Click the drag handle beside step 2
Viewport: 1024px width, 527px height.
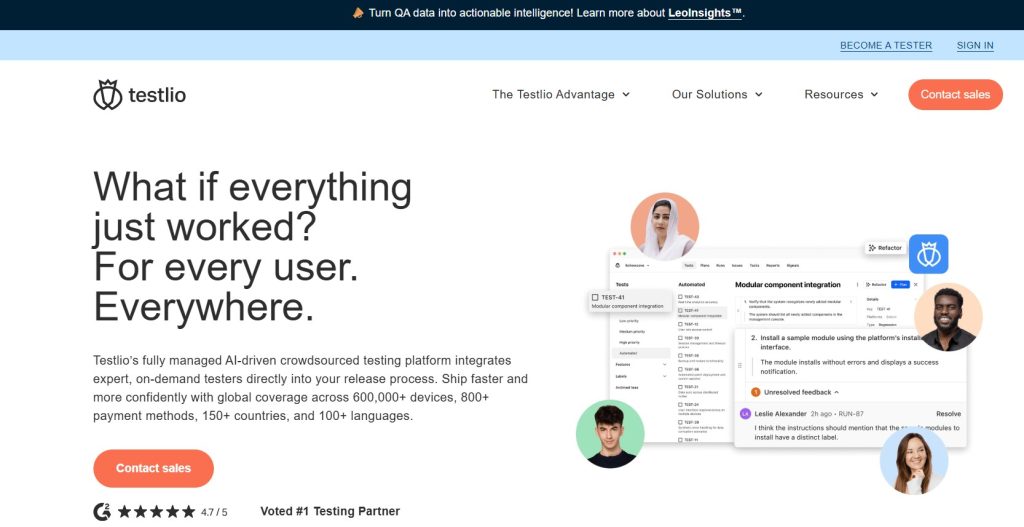point(740,366)
